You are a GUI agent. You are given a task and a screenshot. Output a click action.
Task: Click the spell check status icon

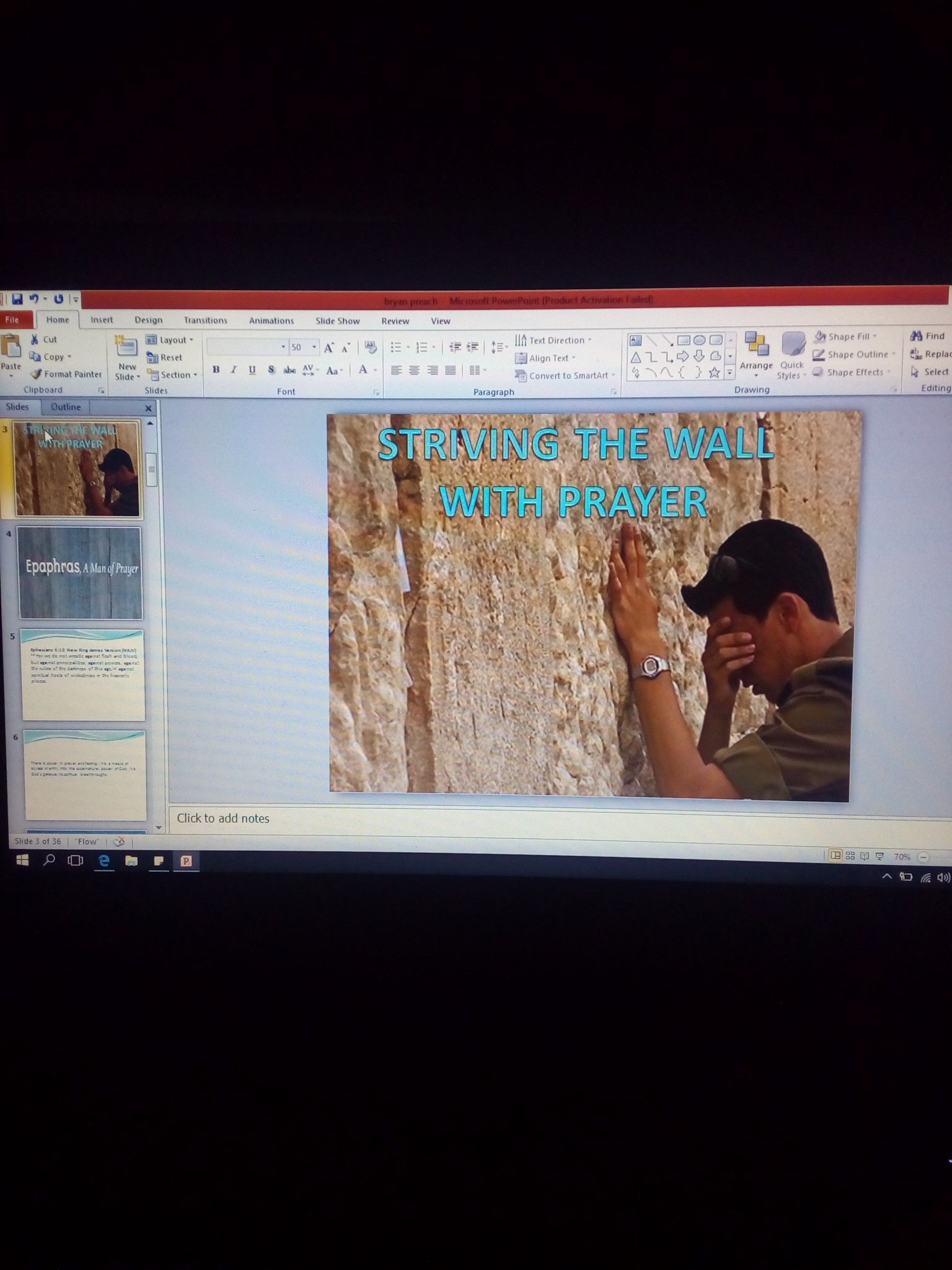coord(120,841)
